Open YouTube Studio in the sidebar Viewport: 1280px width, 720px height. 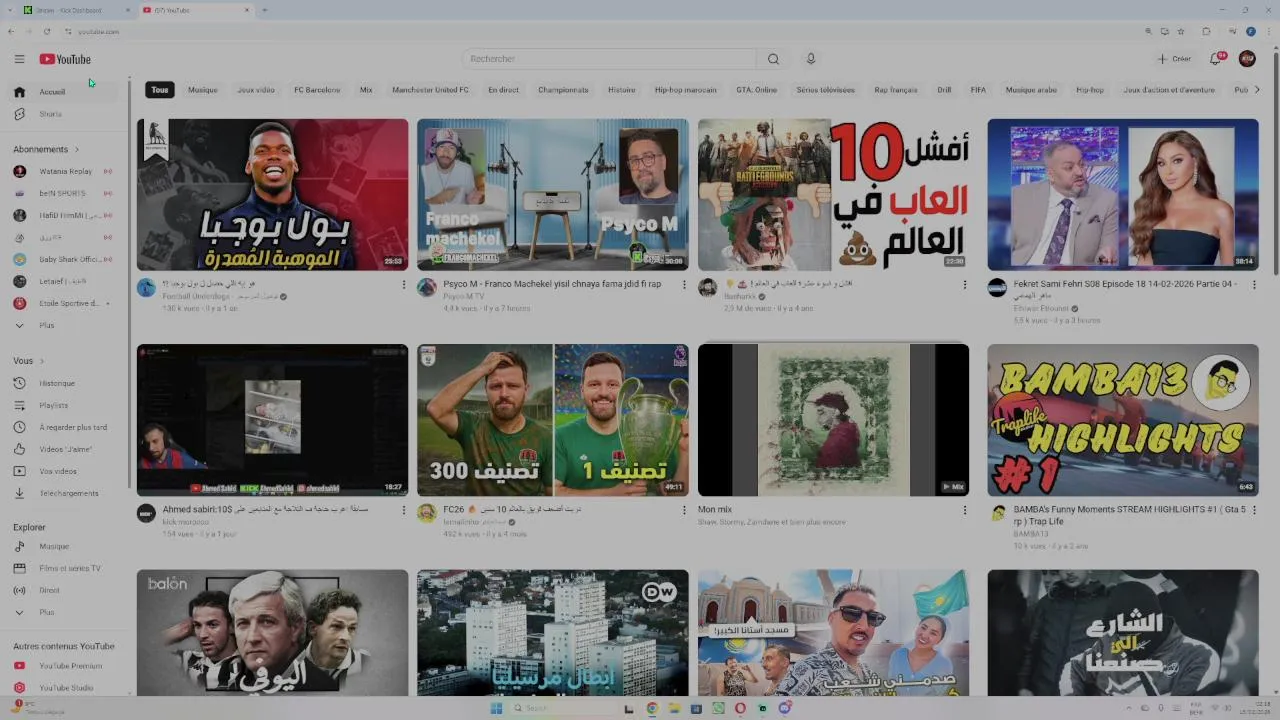pyautogui.click(x=65, y=688)
